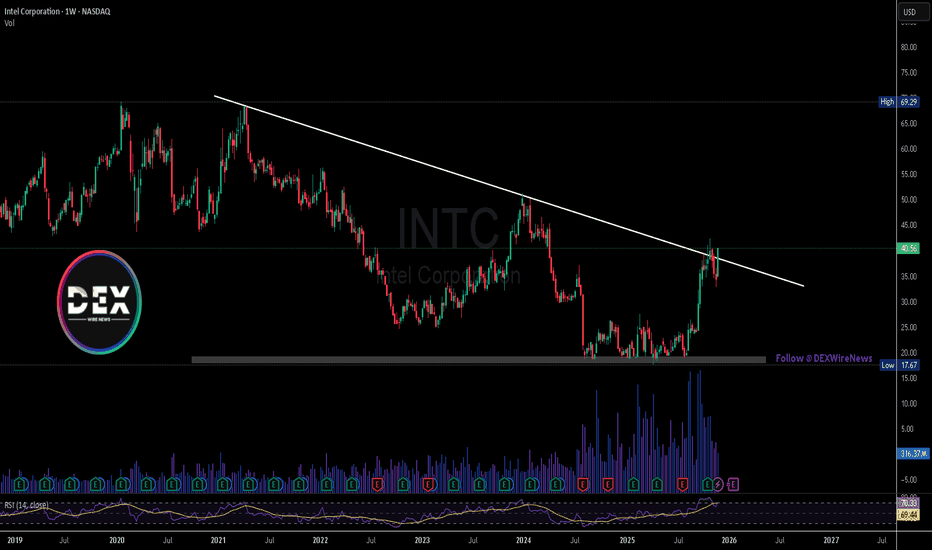Screen dimensions: 932x550
Task: Click the Follow @DEXWireNews text
Action: pyautogui.click(x=823, y=358)
